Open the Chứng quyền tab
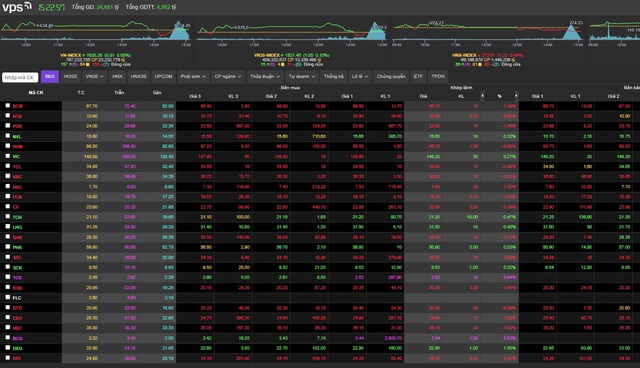The width and height of the screenshot is (640, 368). point(391,76)
